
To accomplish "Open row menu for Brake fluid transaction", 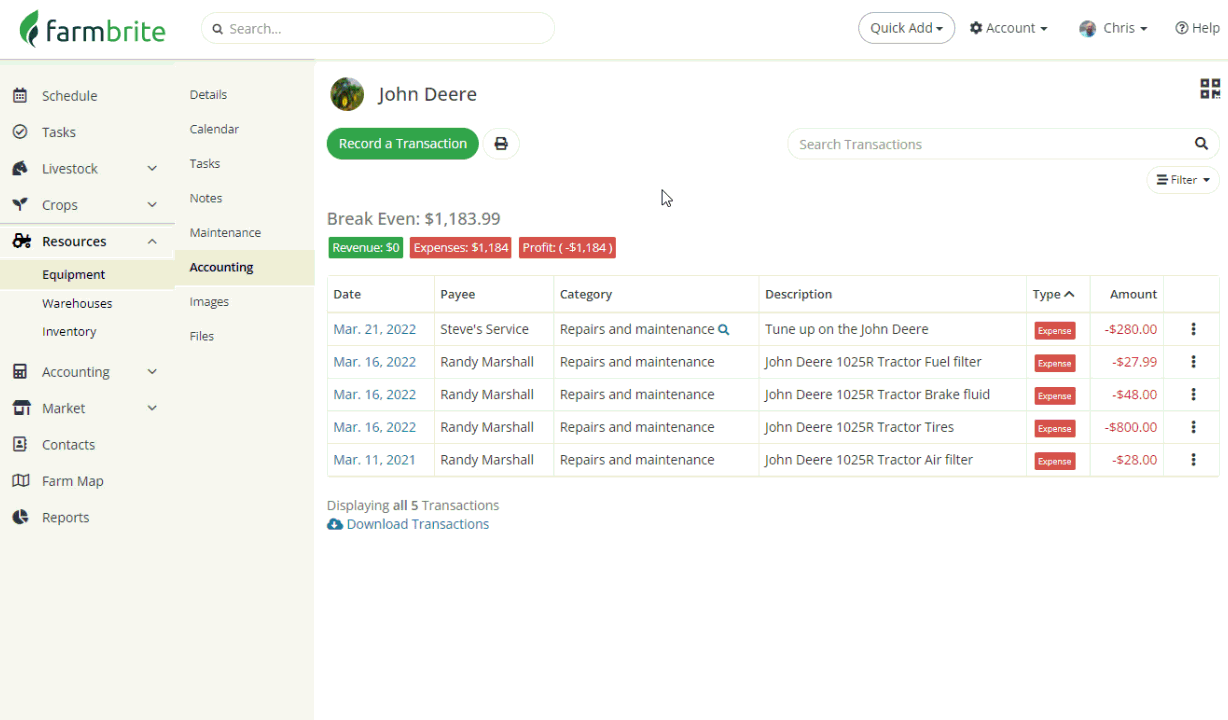I will [x=1193, y=394].
